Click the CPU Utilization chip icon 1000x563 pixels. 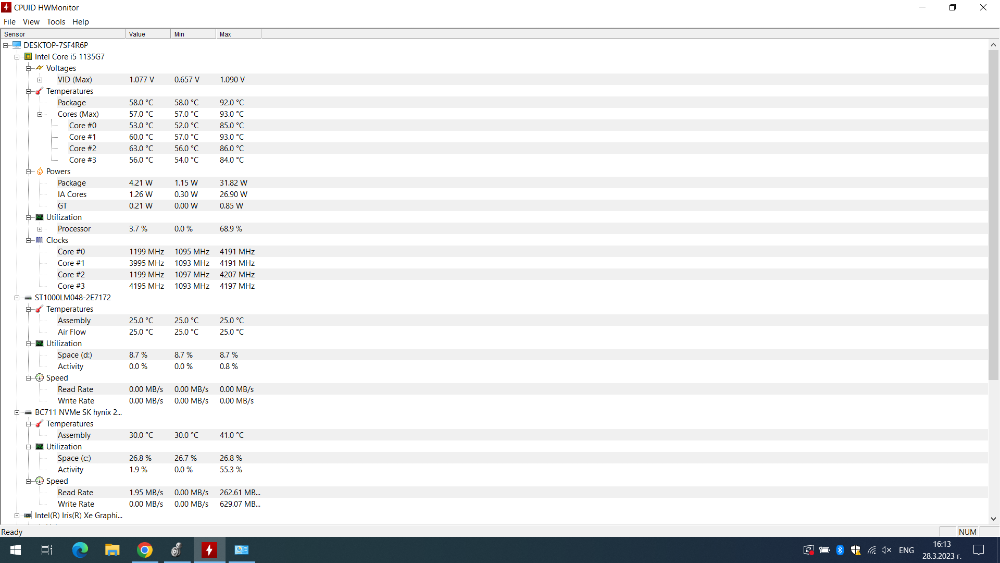click(x=40, y=217)
